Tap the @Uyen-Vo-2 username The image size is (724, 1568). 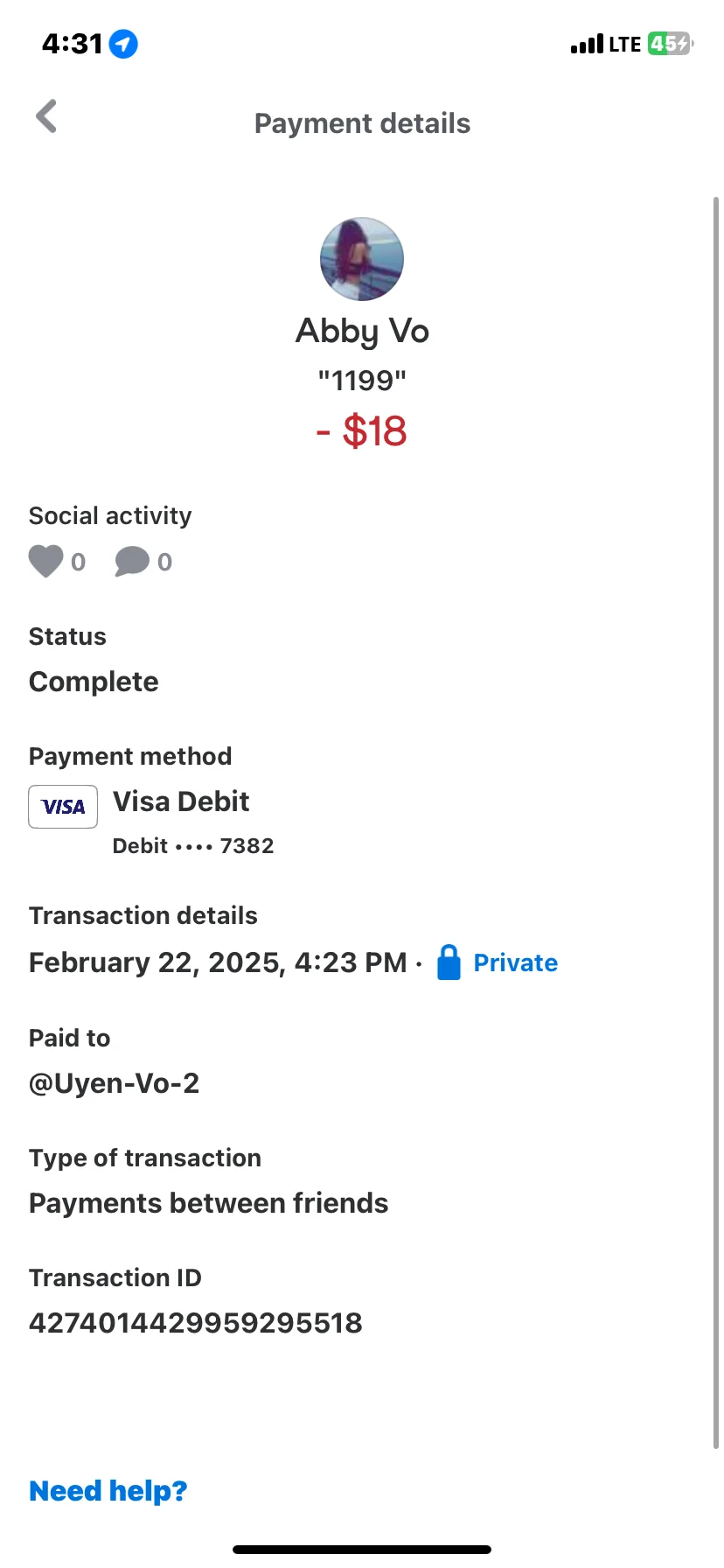pos(115,1083)
